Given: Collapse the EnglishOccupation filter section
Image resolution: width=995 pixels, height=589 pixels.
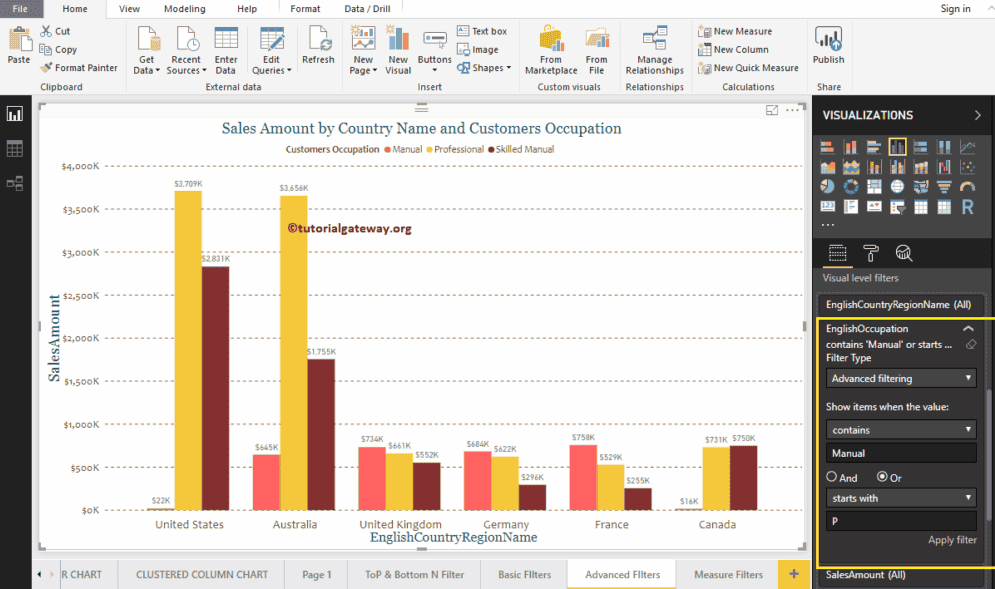Looking at the screenshot, I should (x=968, y=328).
